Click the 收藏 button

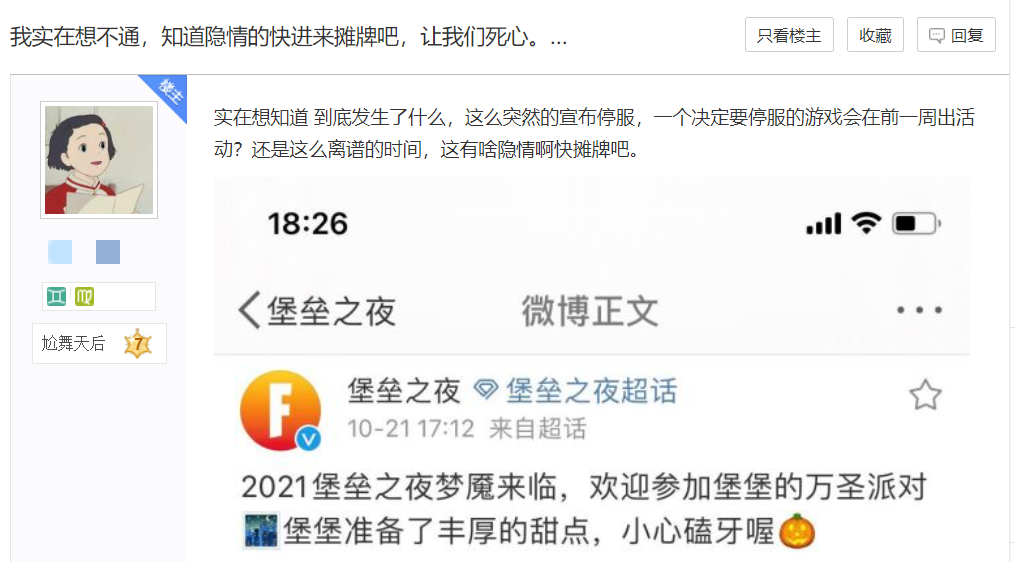(x=875, y=35)
